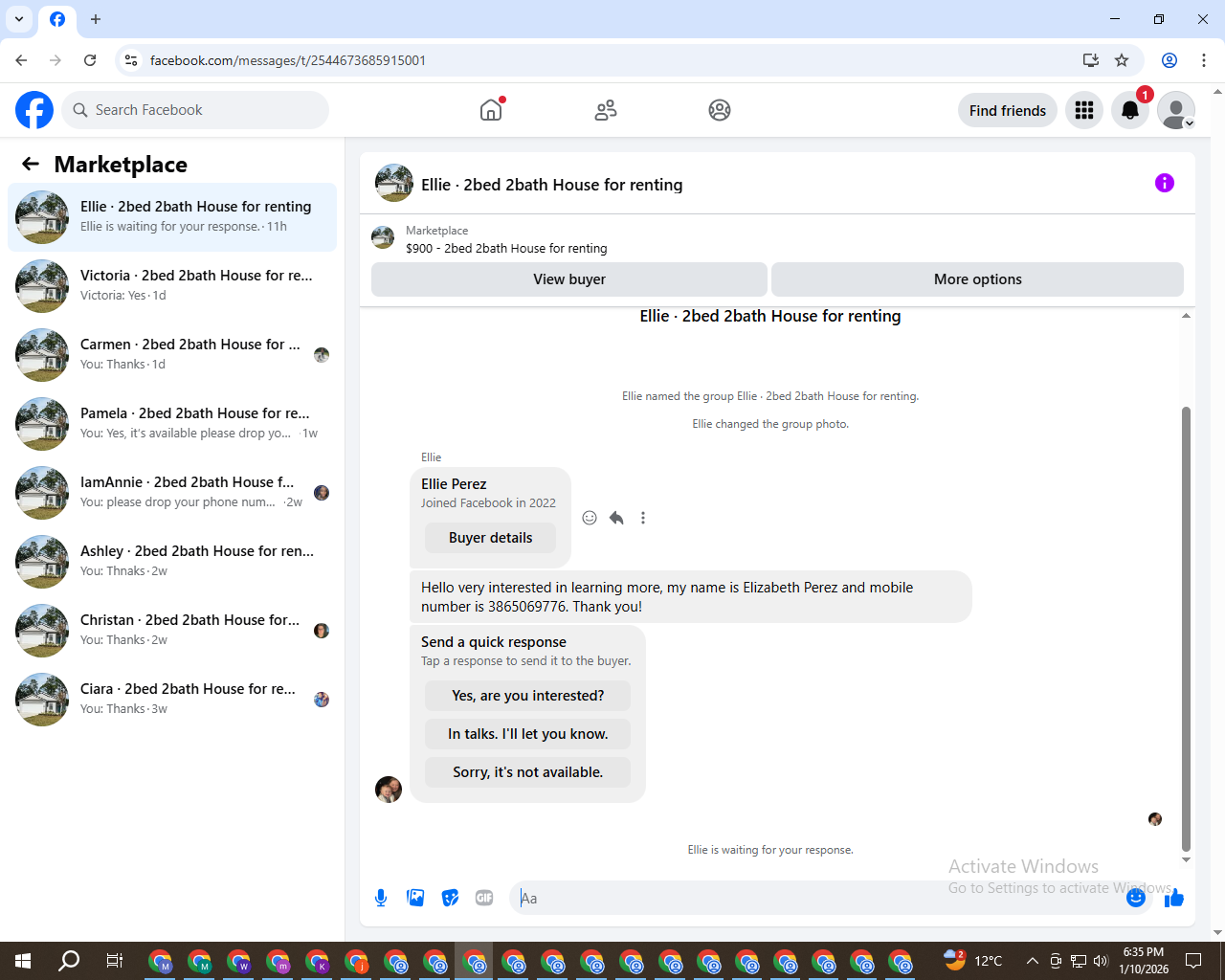Open the Groups icon in top navigation
The image size is (1225, 980).
click(720, 110)
